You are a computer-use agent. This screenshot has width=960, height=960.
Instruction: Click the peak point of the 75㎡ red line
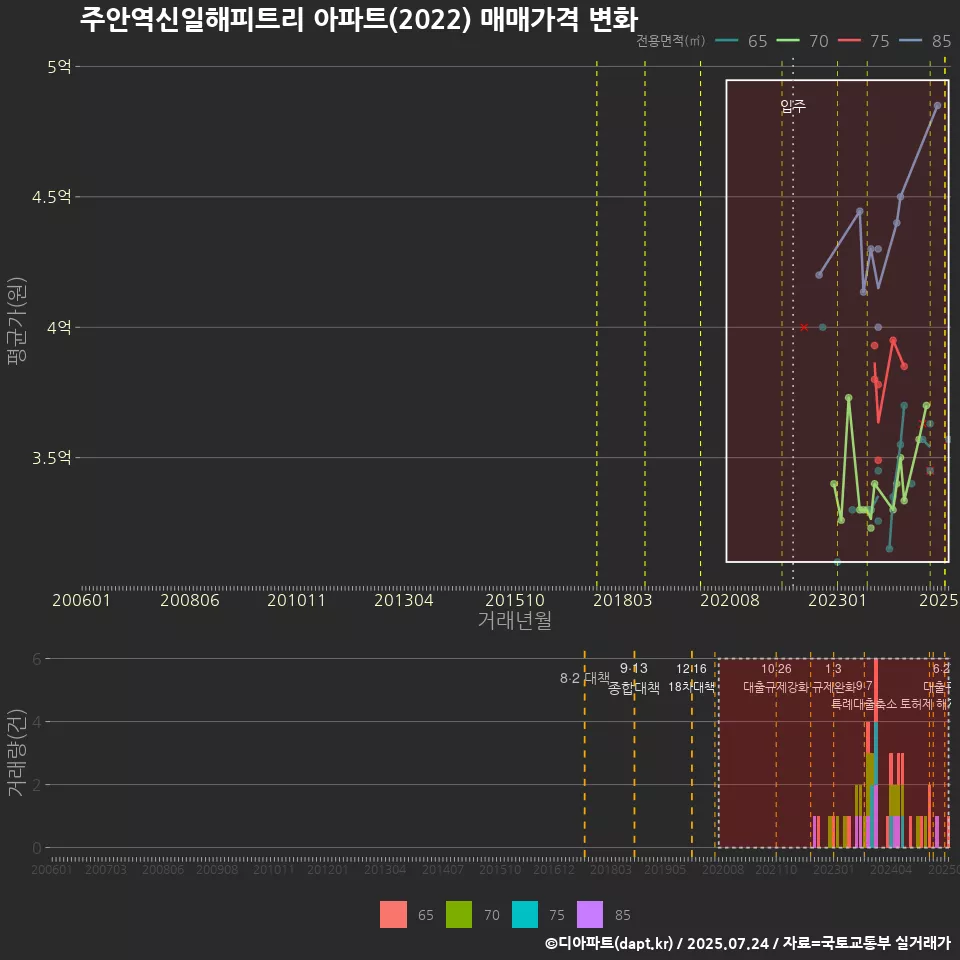point(893,340)
